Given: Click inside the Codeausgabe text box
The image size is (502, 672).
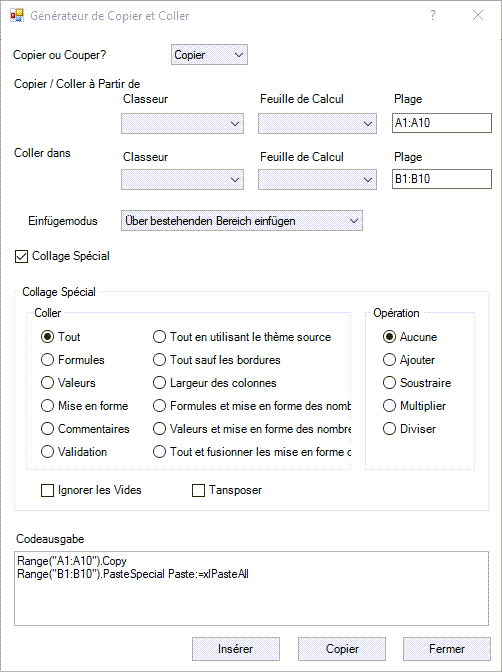Looking at the screenshot, I should tap(251, 588).
